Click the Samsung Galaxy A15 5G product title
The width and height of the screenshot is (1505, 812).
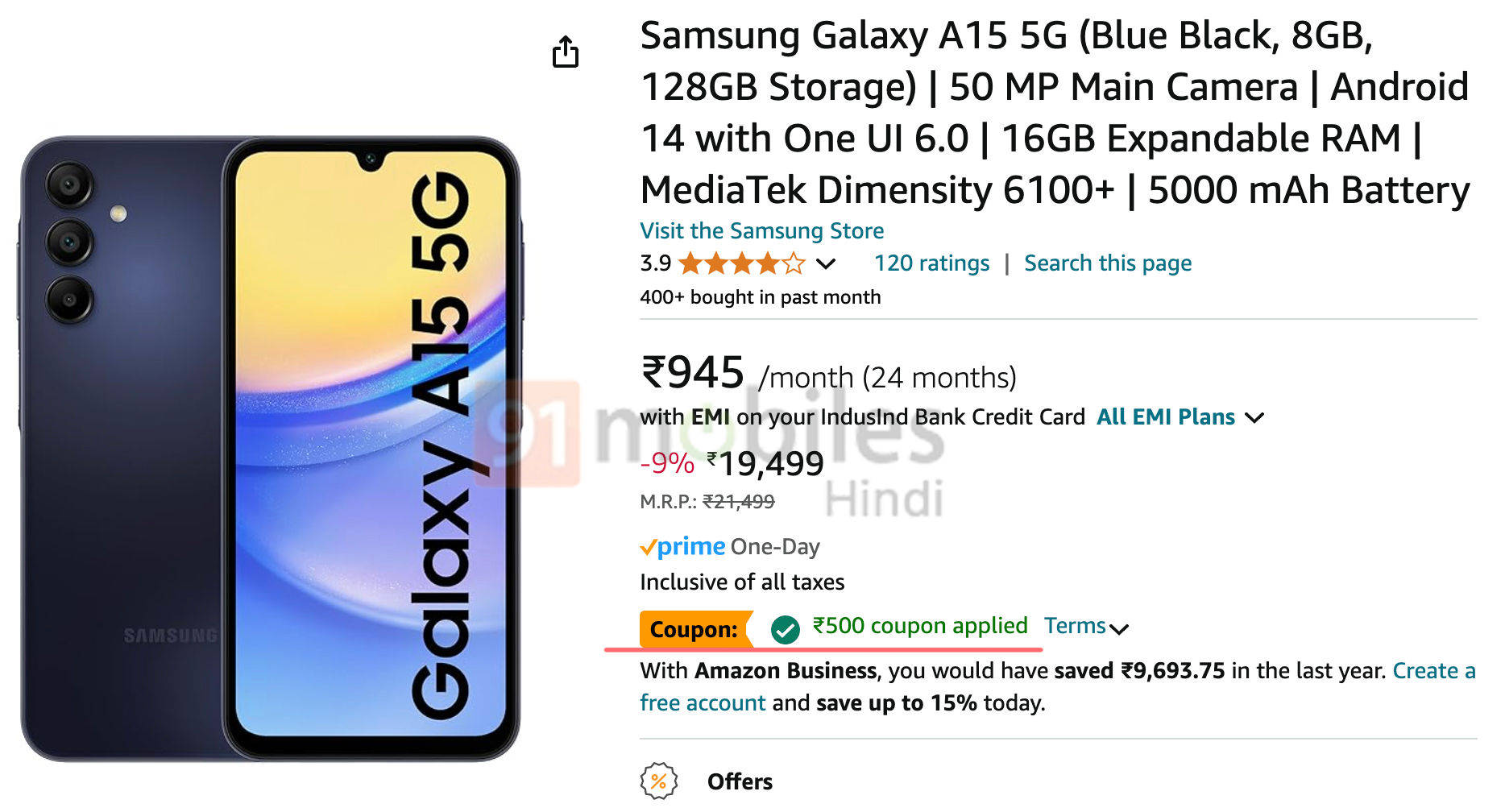click(x=1055, y=113)
